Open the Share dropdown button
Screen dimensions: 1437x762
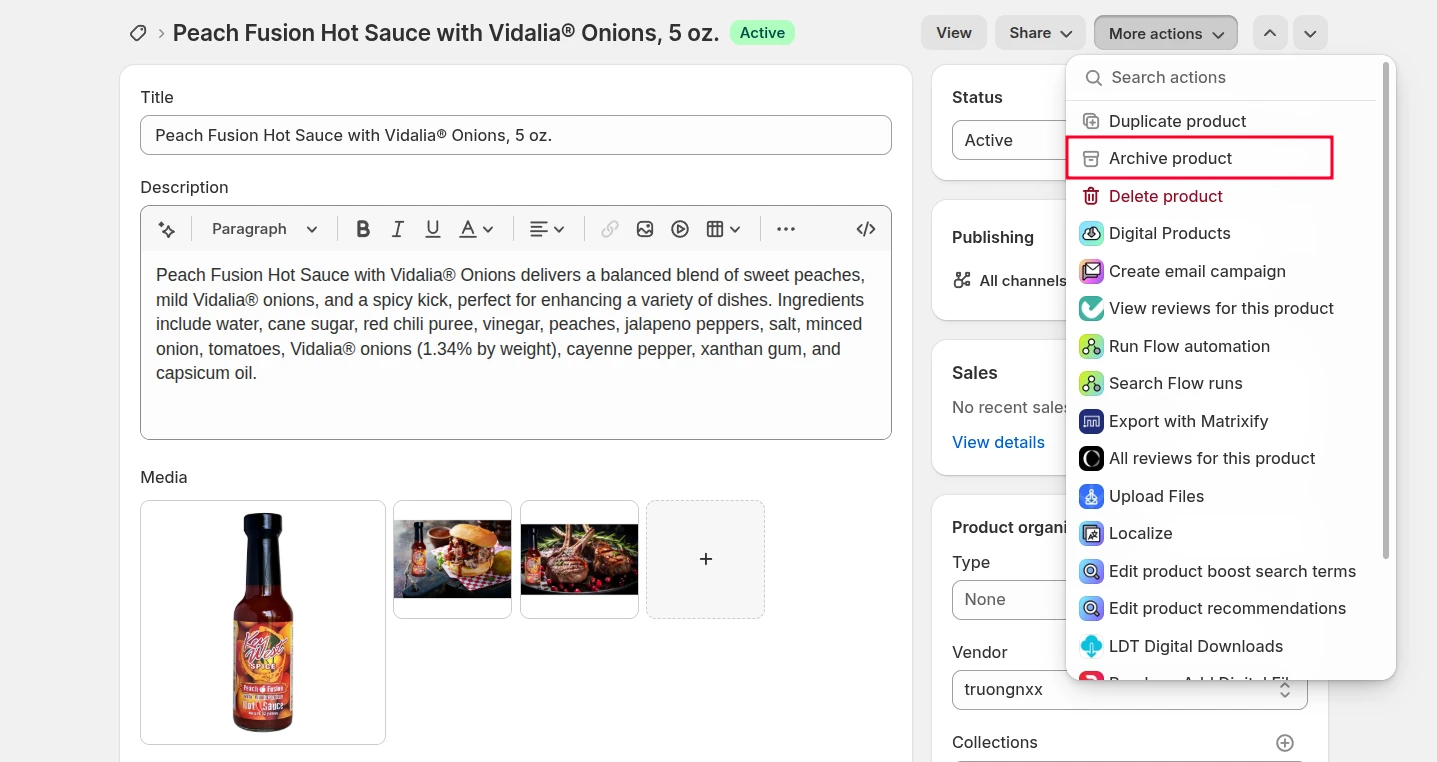click(1040, 33)
